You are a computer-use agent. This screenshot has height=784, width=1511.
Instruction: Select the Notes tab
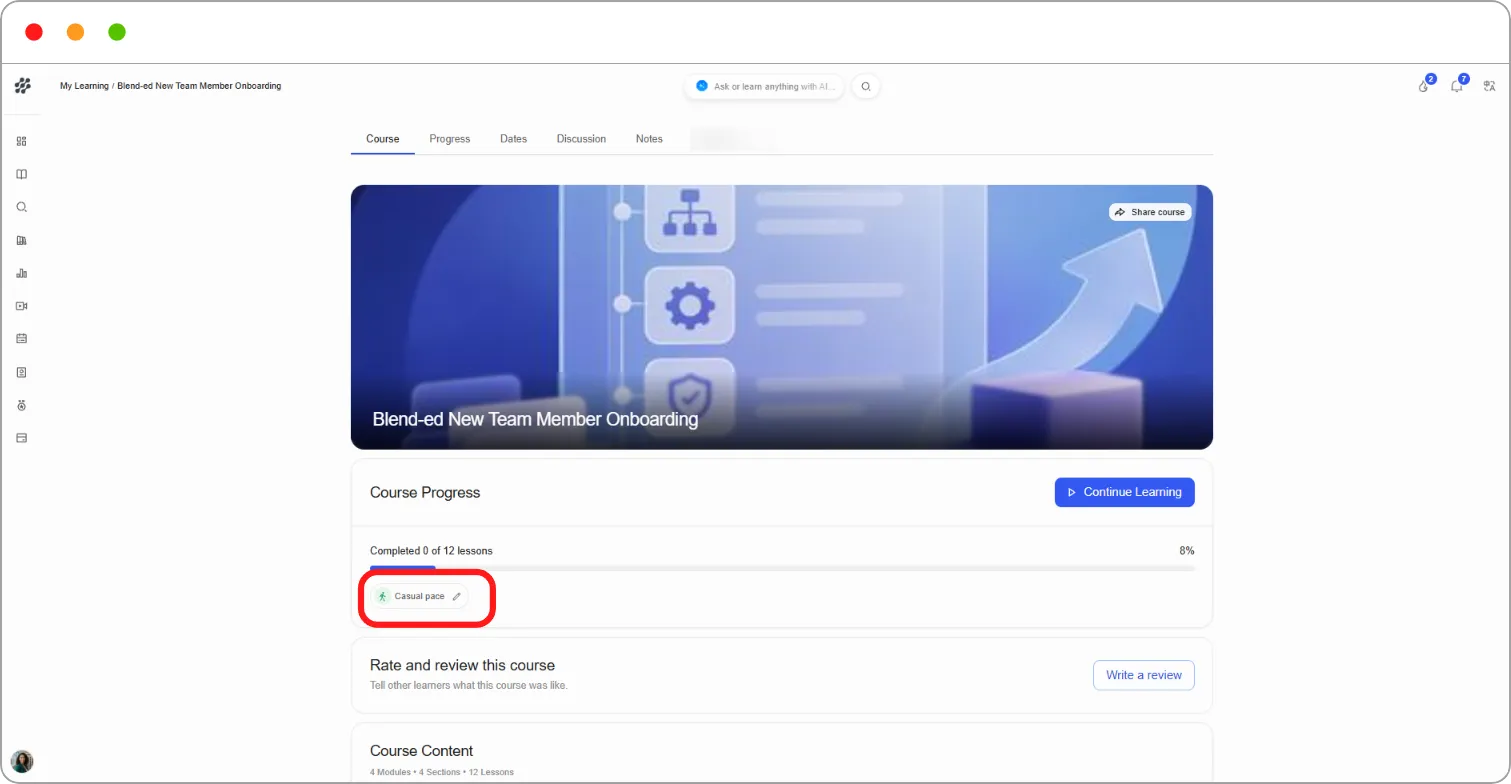pos(650,139)
